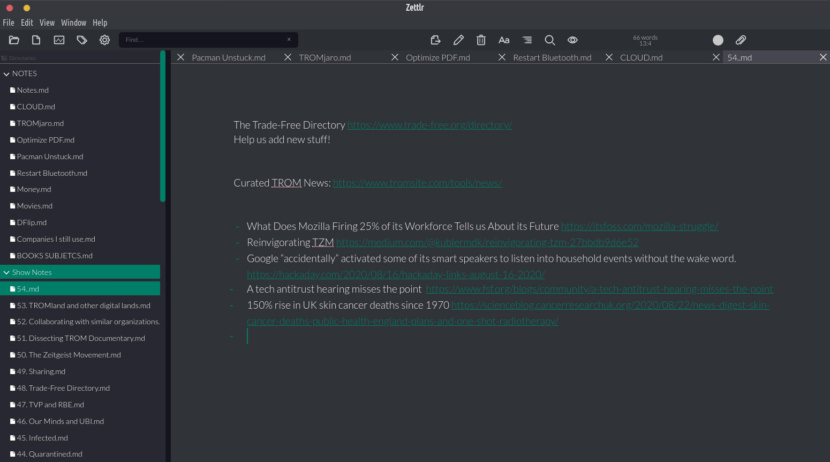This screenshot has height=462, width=830.
Task: Toggle the table of contents icon
Action: point(527,40)
